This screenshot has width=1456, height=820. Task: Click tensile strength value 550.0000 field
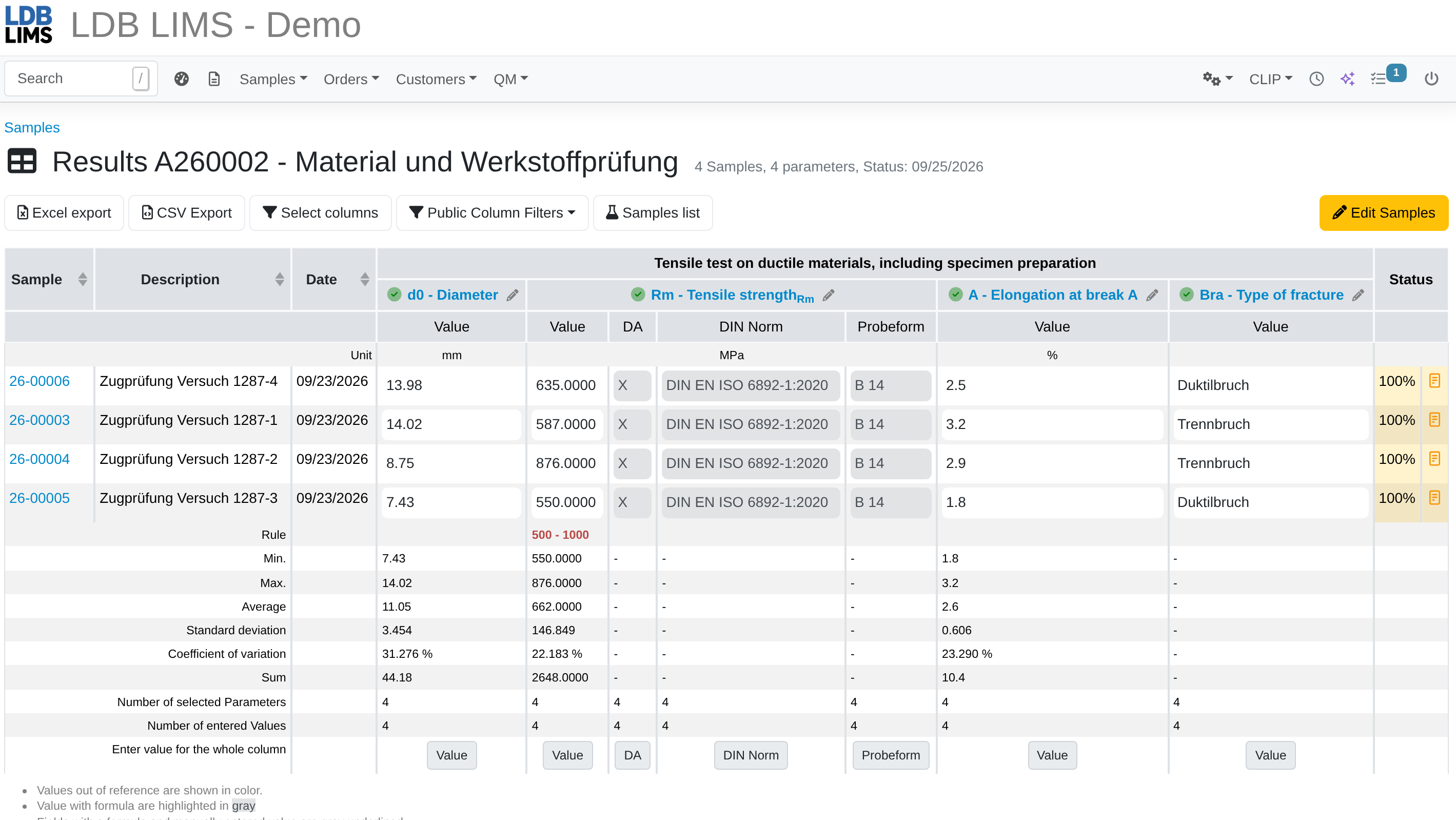[x=567, y=502]
